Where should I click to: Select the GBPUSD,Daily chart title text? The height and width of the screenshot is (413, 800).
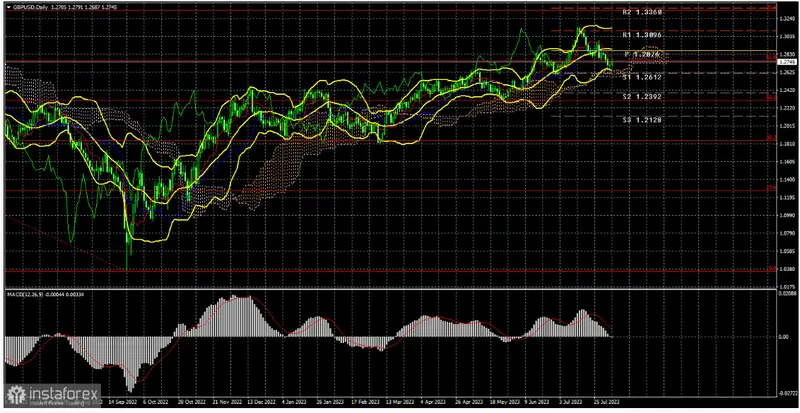coord(31,8)
